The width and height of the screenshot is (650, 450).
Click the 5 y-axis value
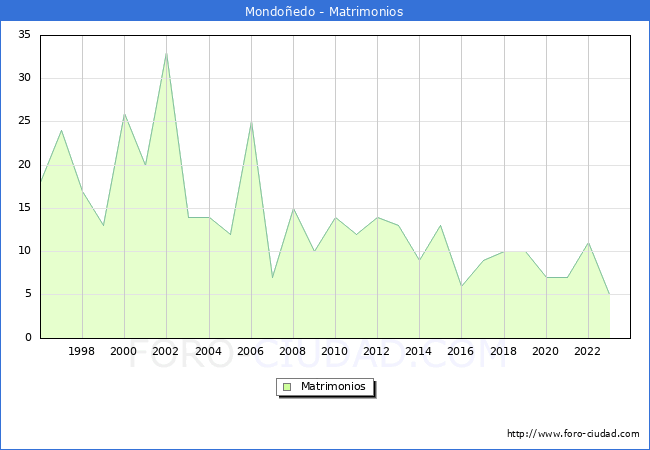pyautogui.click(x=28, y=294)
